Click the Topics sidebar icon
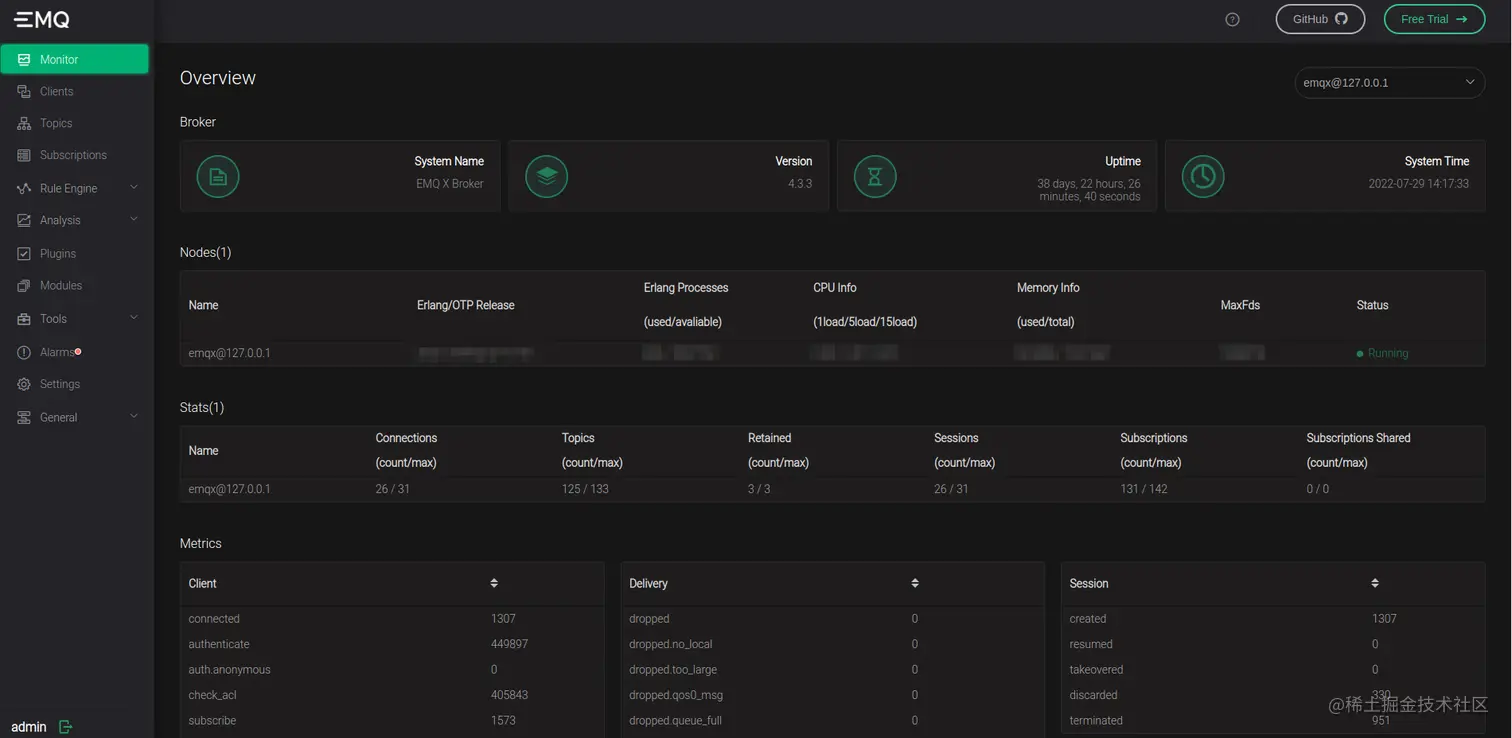1512x738 pixels. pyautogui.click(x=24, y=124)
